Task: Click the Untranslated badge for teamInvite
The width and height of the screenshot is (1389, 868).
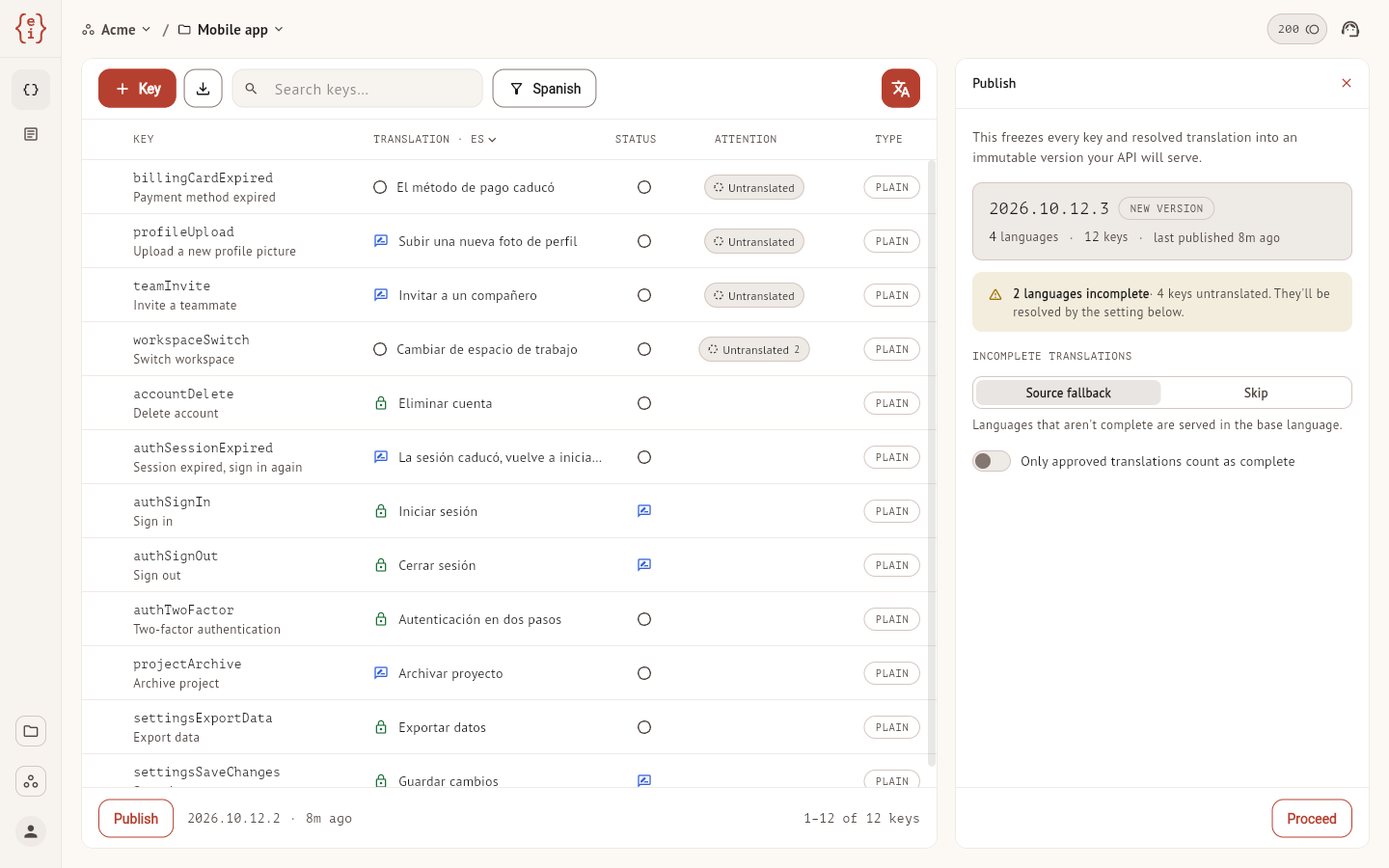Action: point(754,295)
